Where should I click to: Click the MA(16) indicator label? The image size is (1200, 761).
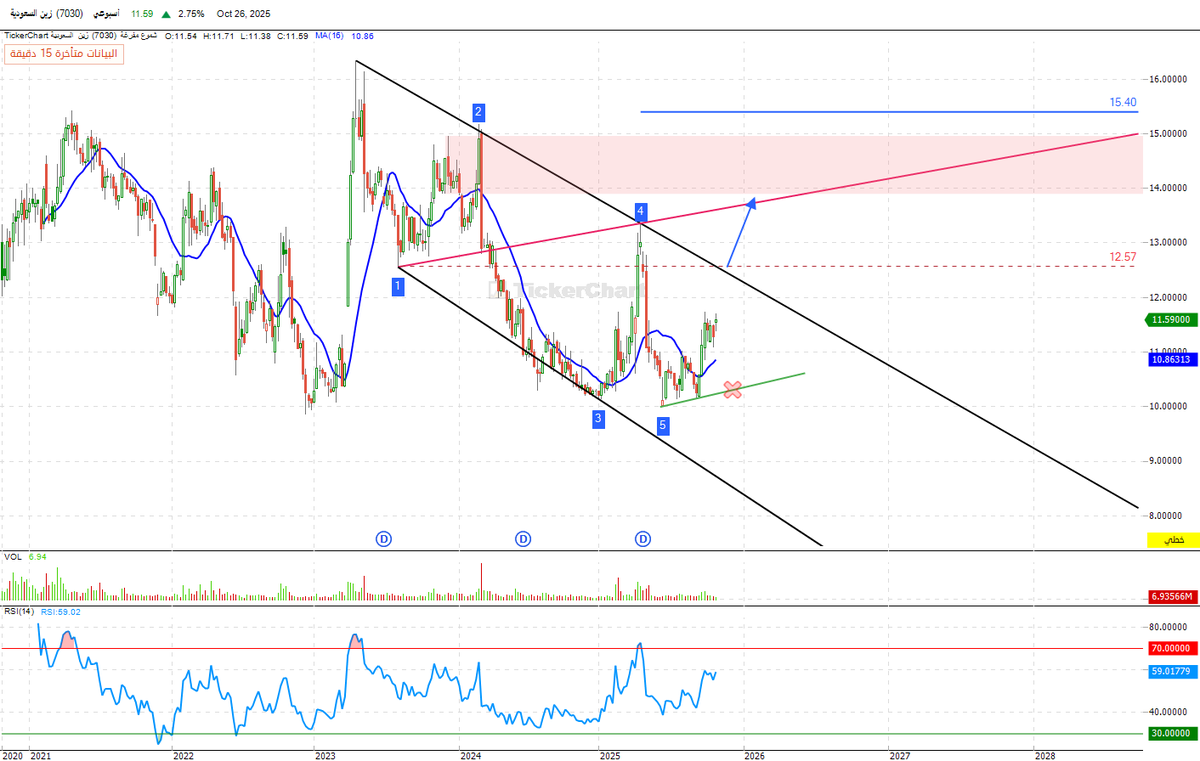pos(329,36)
